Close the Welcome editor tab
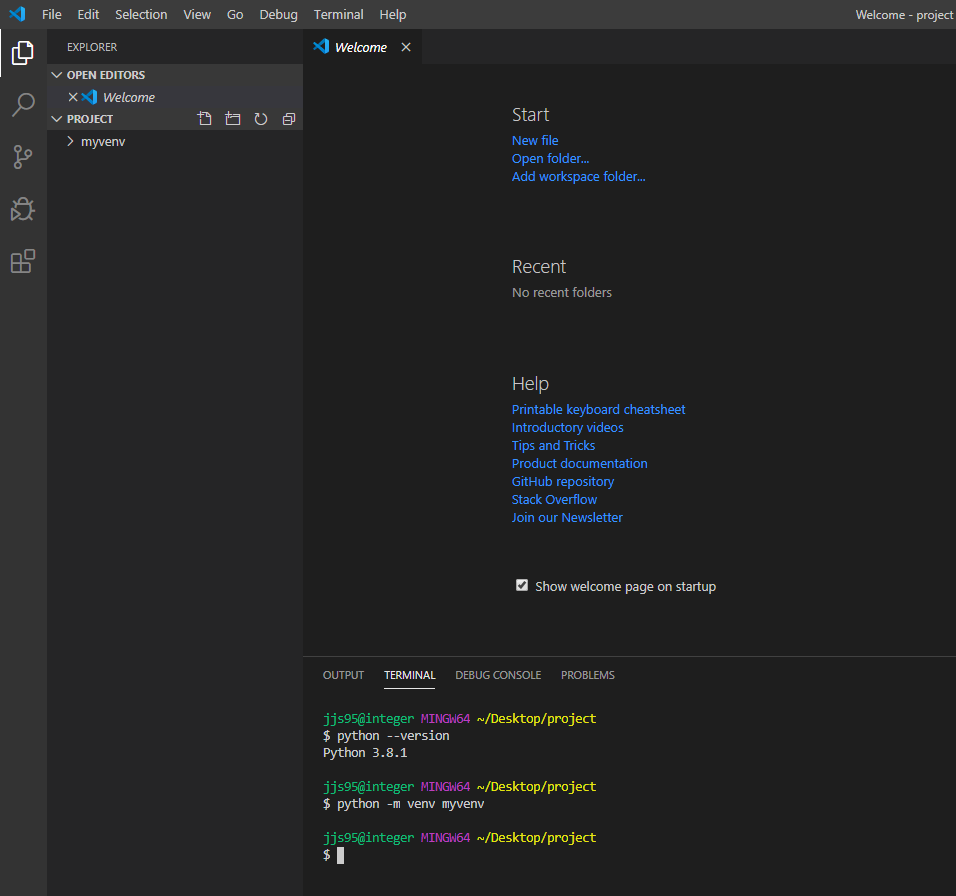 406,47
